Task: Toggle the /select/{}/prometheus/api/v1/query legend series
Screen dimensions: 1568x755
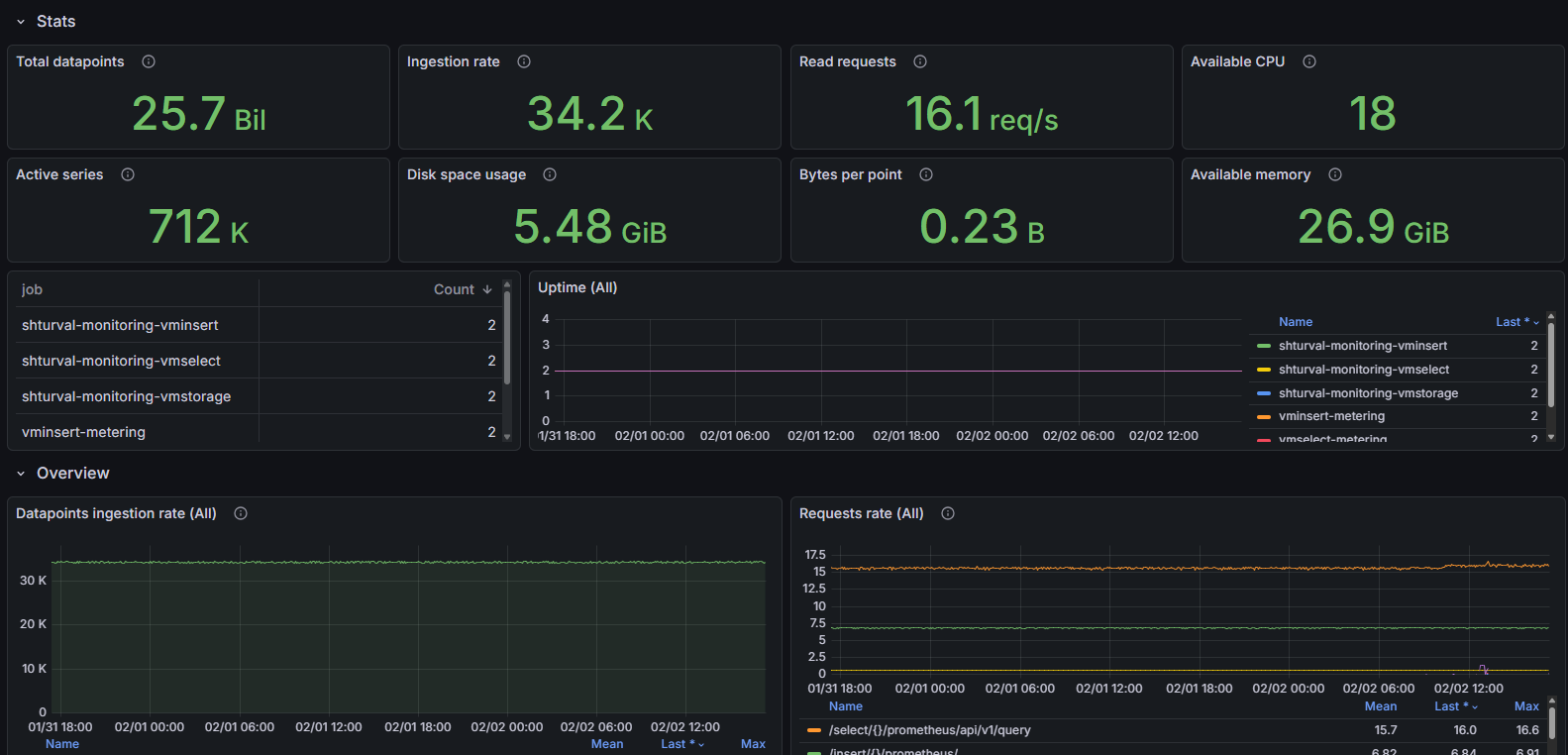Action: coord(929,730)
